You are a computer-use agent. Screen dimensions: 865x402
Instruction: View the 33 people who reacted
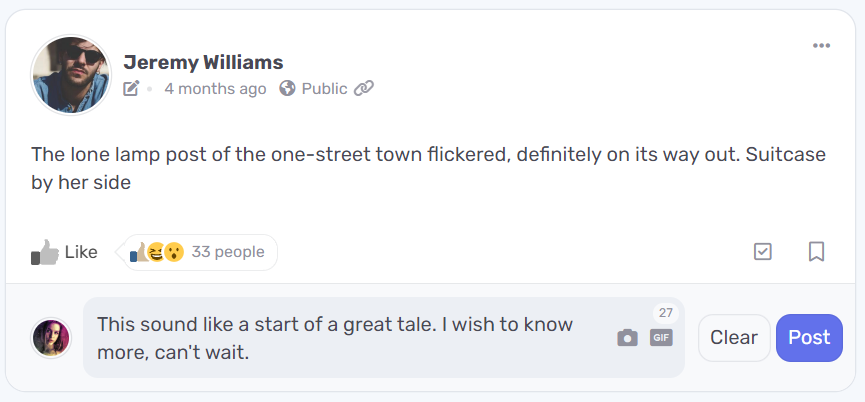point(228,252)
